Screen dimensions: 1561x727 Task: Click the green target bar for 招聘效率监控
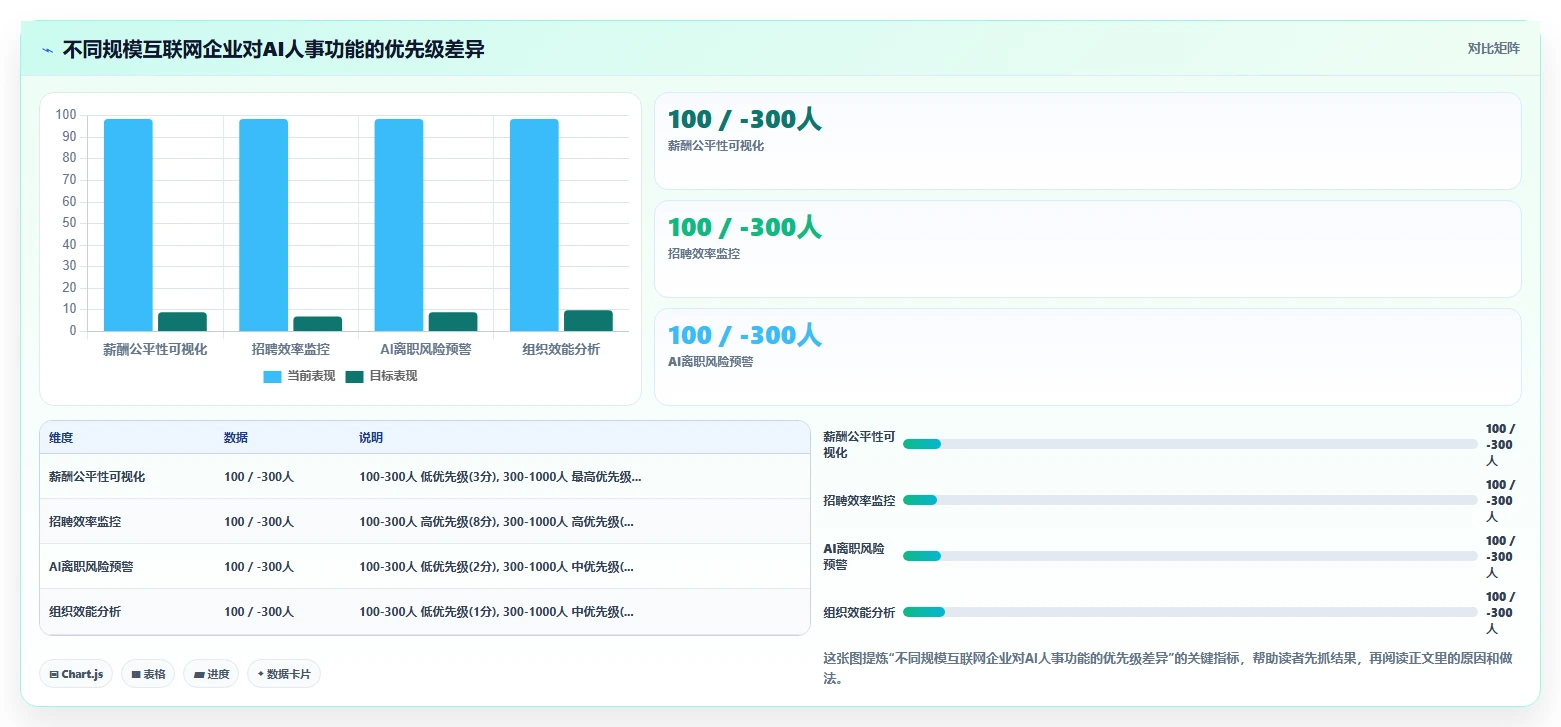click(x=318, y=324)
